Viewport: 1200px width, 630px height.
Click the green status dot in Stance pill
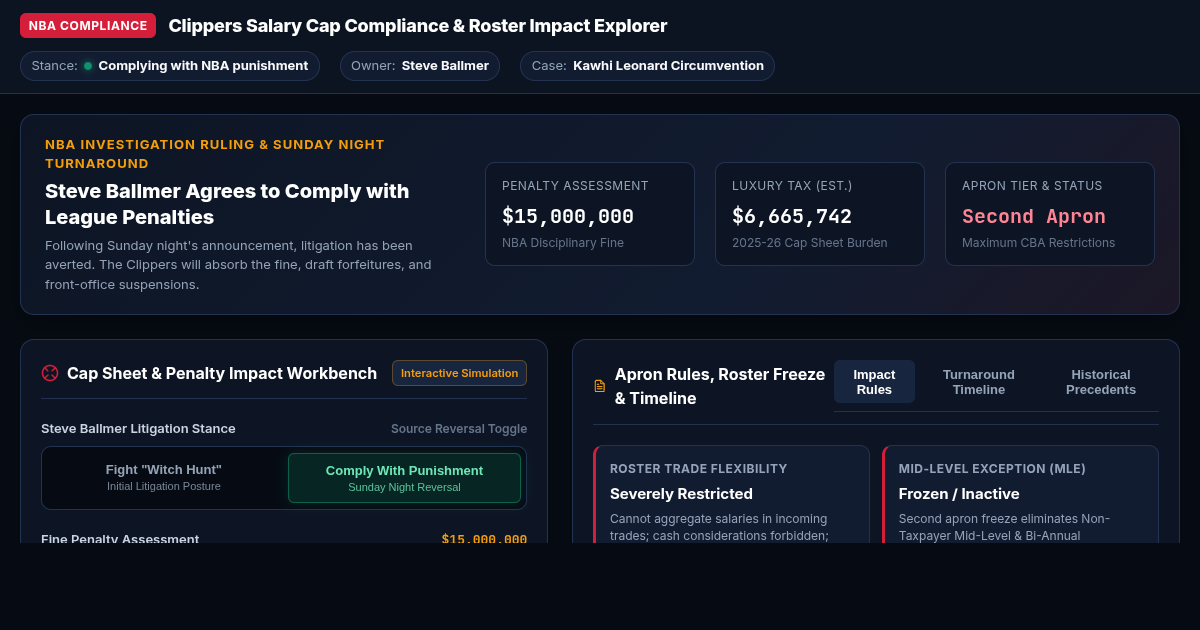click(88, 66)
